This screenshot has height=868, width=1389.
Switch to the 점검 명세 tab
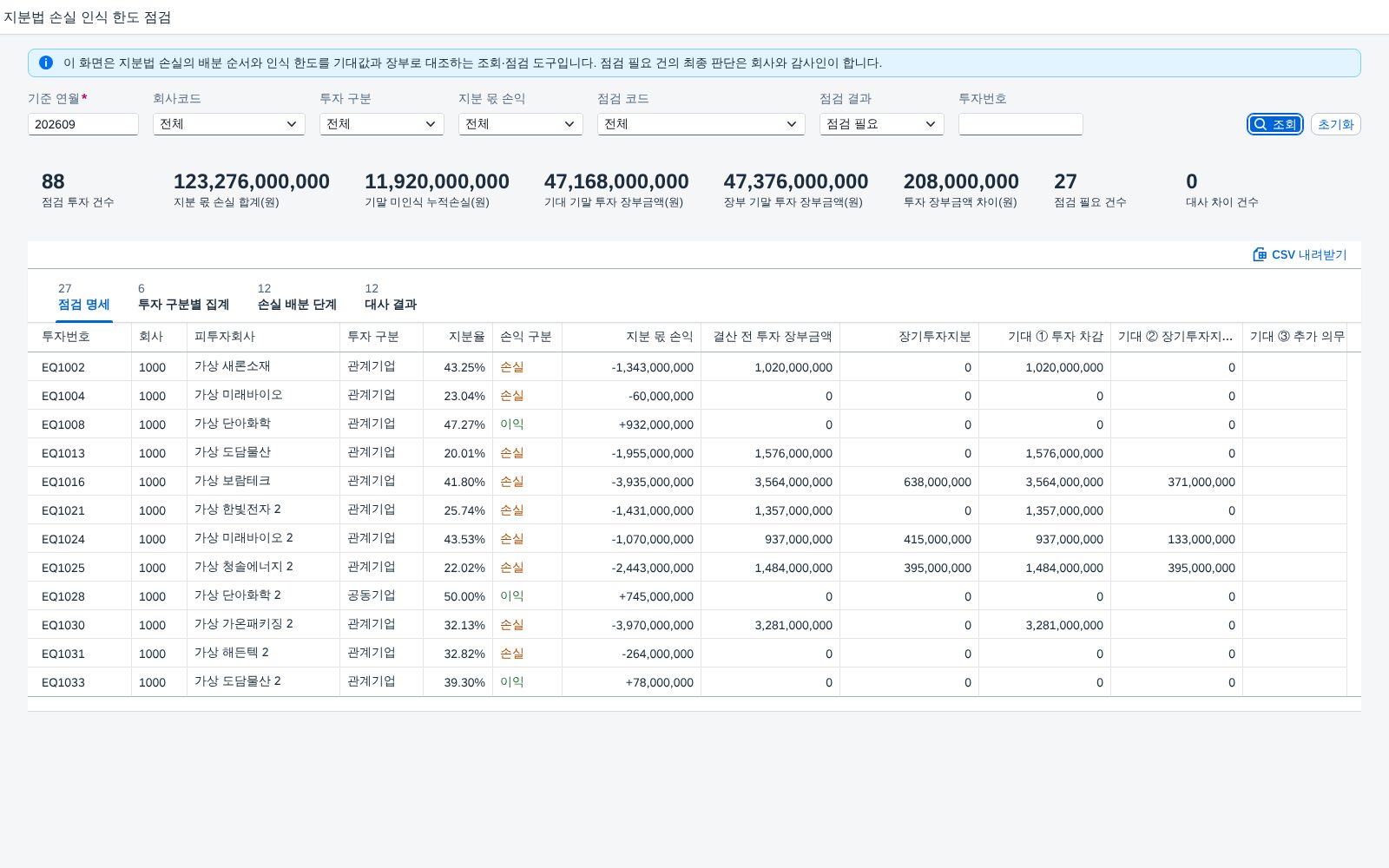point(84,296)
